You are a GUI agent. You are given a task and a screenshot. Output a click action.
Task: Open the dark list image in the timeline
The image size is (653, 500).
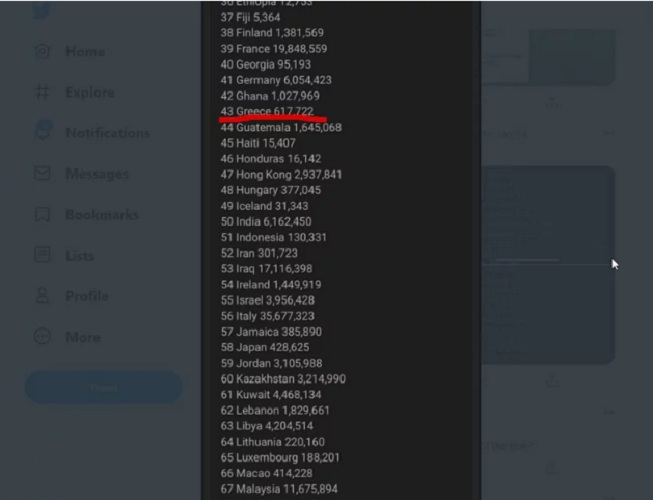[x=548, y=265]
